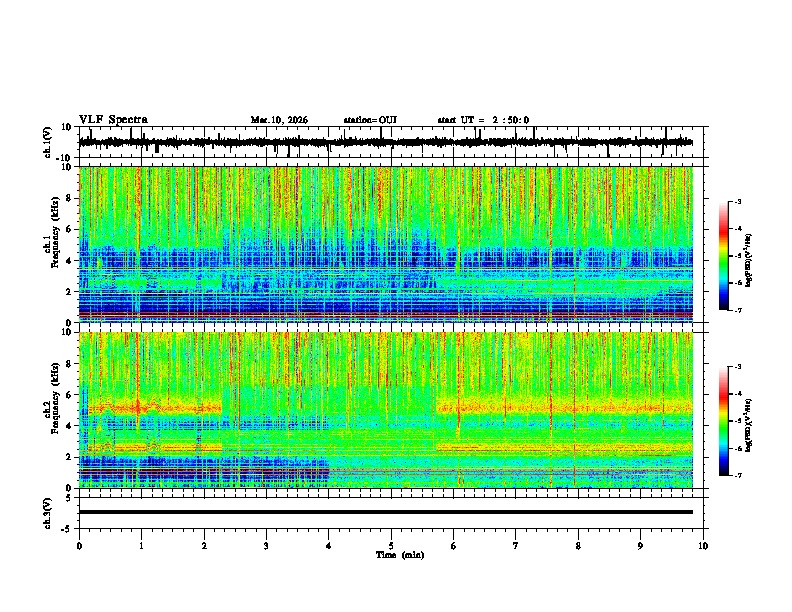Click the "6" kHz tick of ch.2 spectrogram
Viewport: 792px width, 612px height.
click(x=69, y=394)
